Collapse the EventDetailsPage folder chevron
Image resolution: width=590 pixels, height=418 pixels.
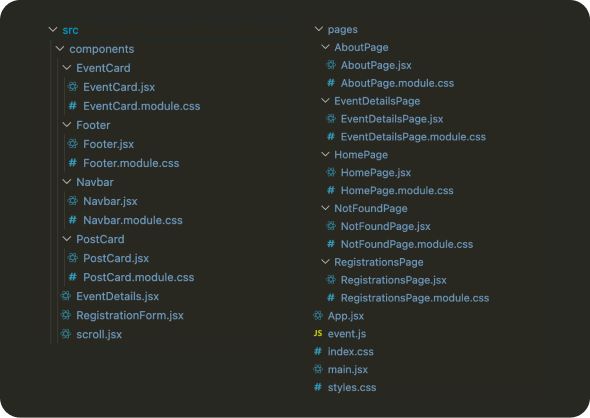coord(325,100)
